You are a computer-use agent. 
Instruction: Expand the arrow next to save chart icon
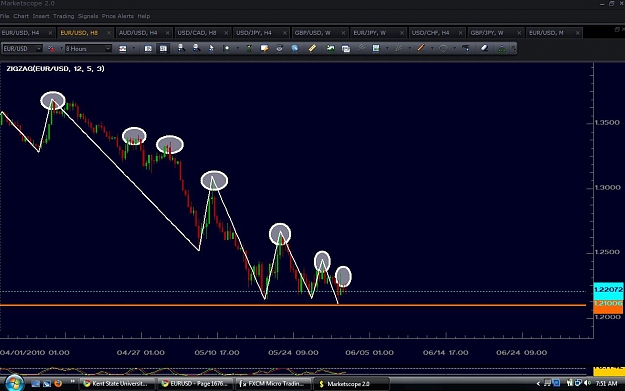tap(387, 49)
